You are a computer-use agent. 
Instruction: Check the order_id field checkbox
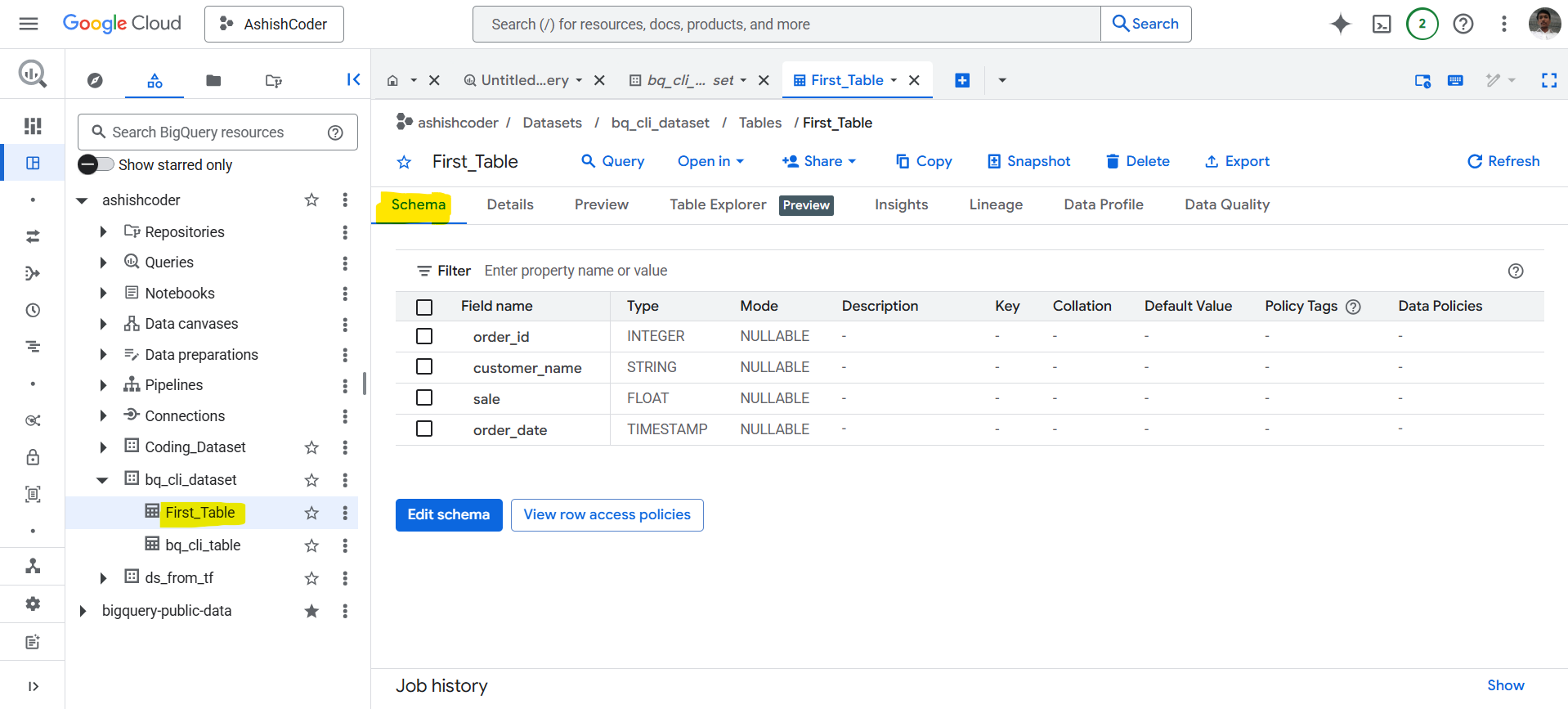424,336
